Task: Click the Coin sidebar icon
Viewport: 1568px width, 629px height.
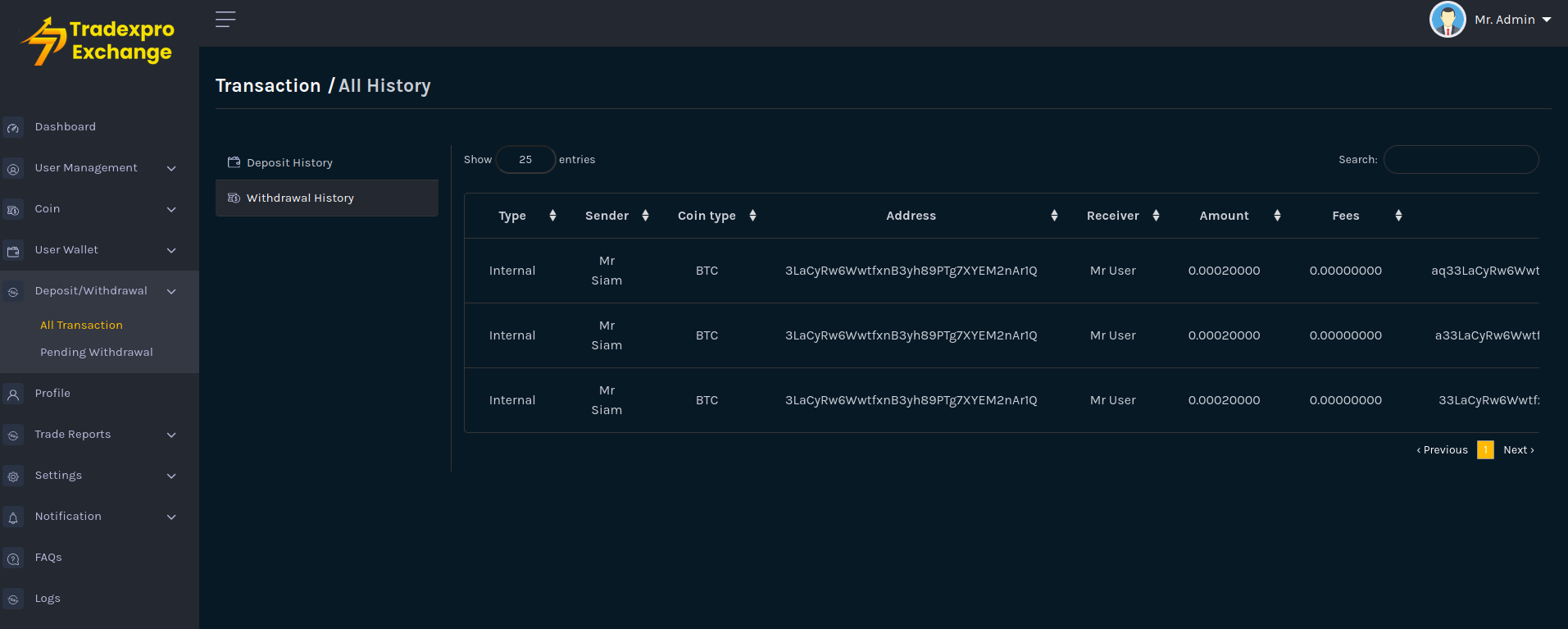Action: pyautogui.click(x=13, y=210)
